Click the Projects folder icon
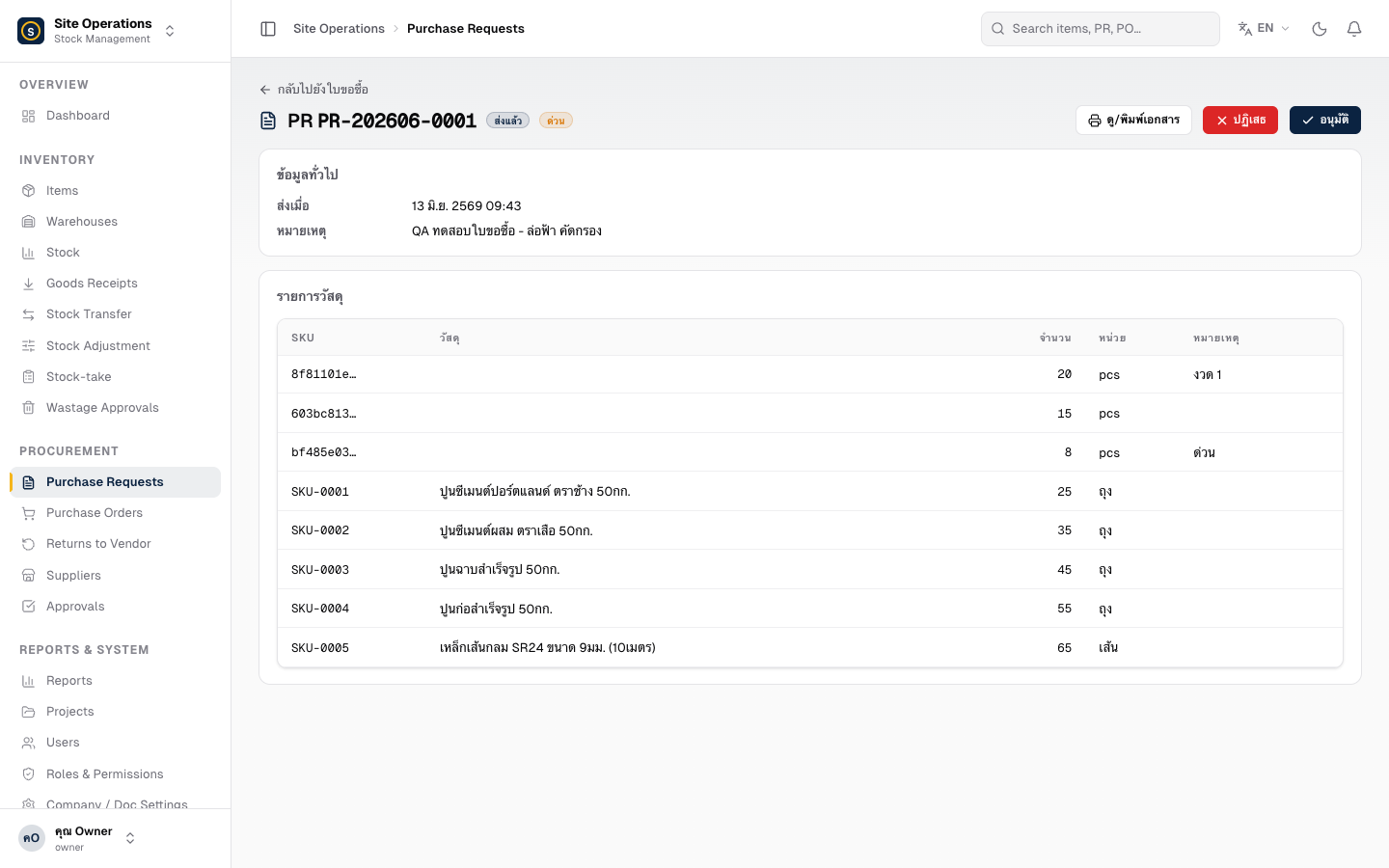Screen dimensions: 1389x868 (29, 712)
